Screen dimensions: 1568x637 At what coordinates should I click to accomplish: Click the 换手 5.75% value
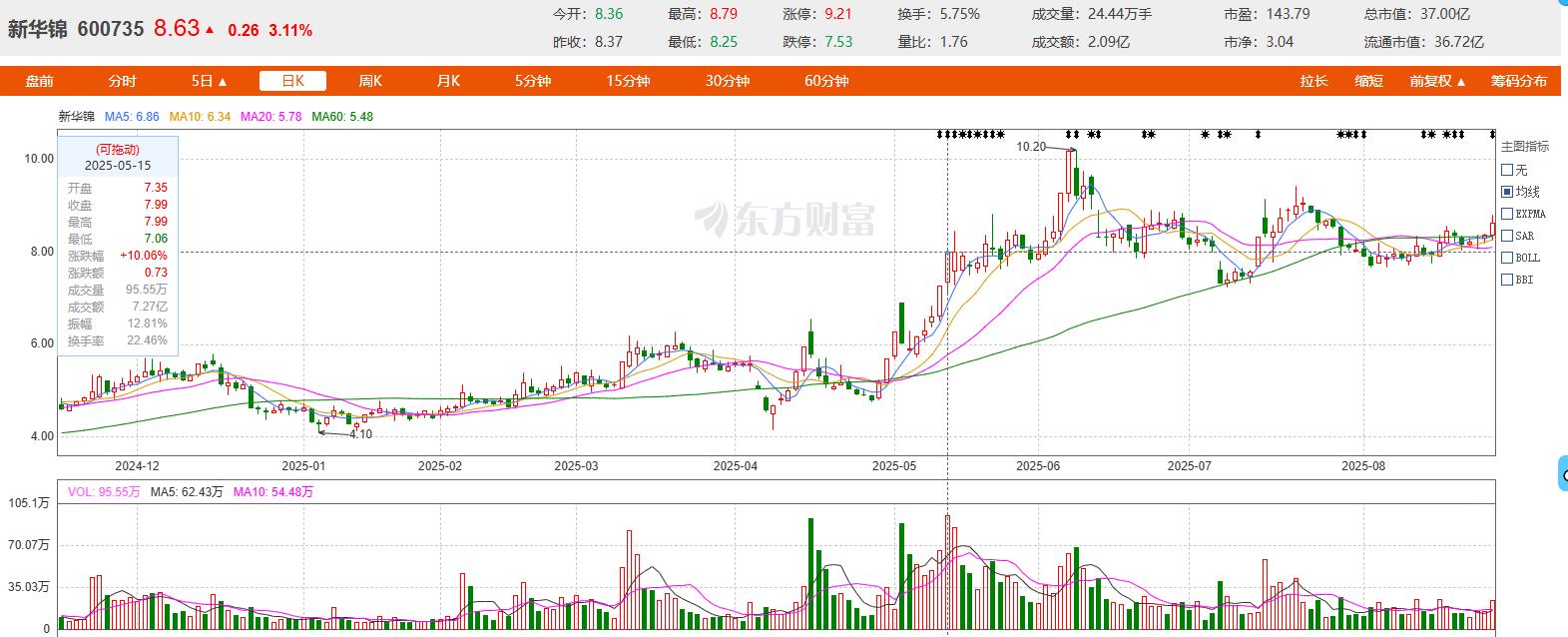click(960, 14)
